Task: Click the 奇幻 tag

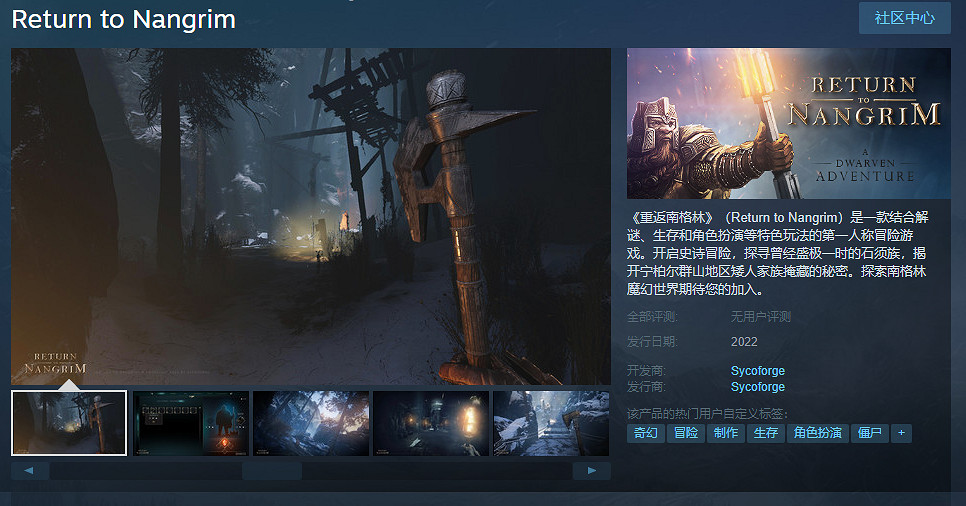Action: coord(646,433)
